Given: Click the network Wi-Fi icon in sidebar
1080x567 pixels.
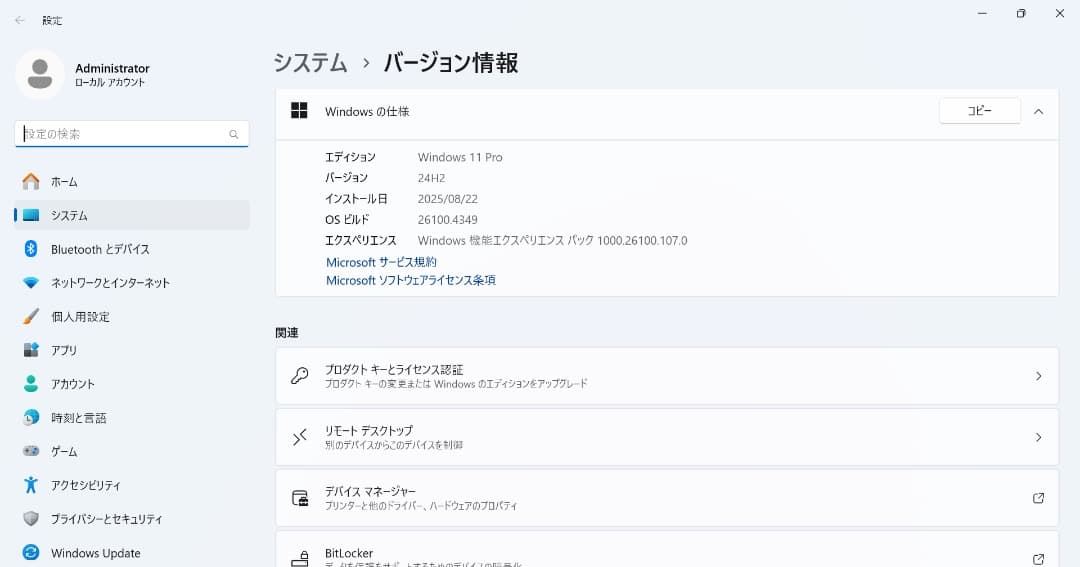Looking at the screenshot, I should 30,282.
